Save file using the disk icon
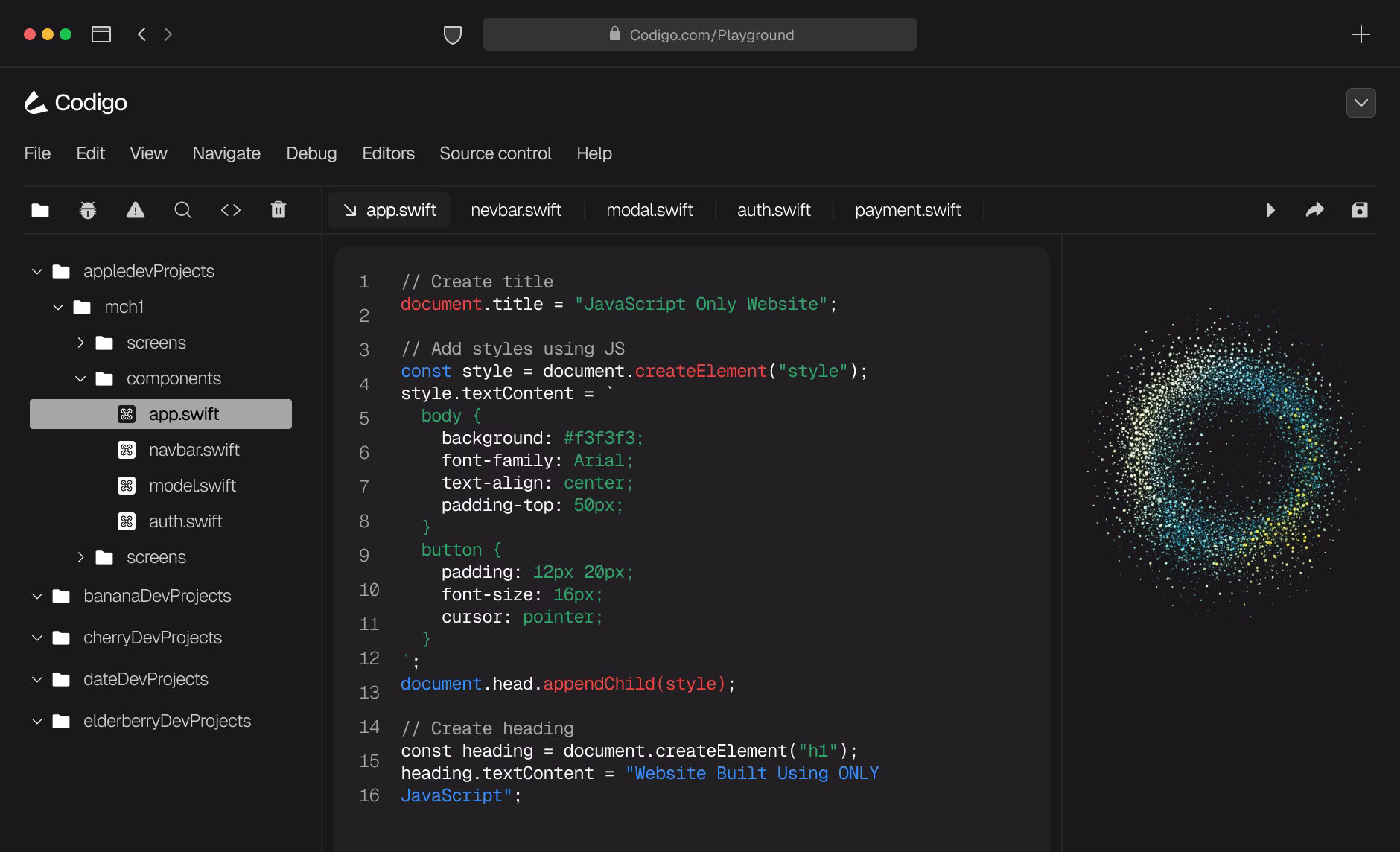This screenshot has height=852, width=1400. 1360,210
